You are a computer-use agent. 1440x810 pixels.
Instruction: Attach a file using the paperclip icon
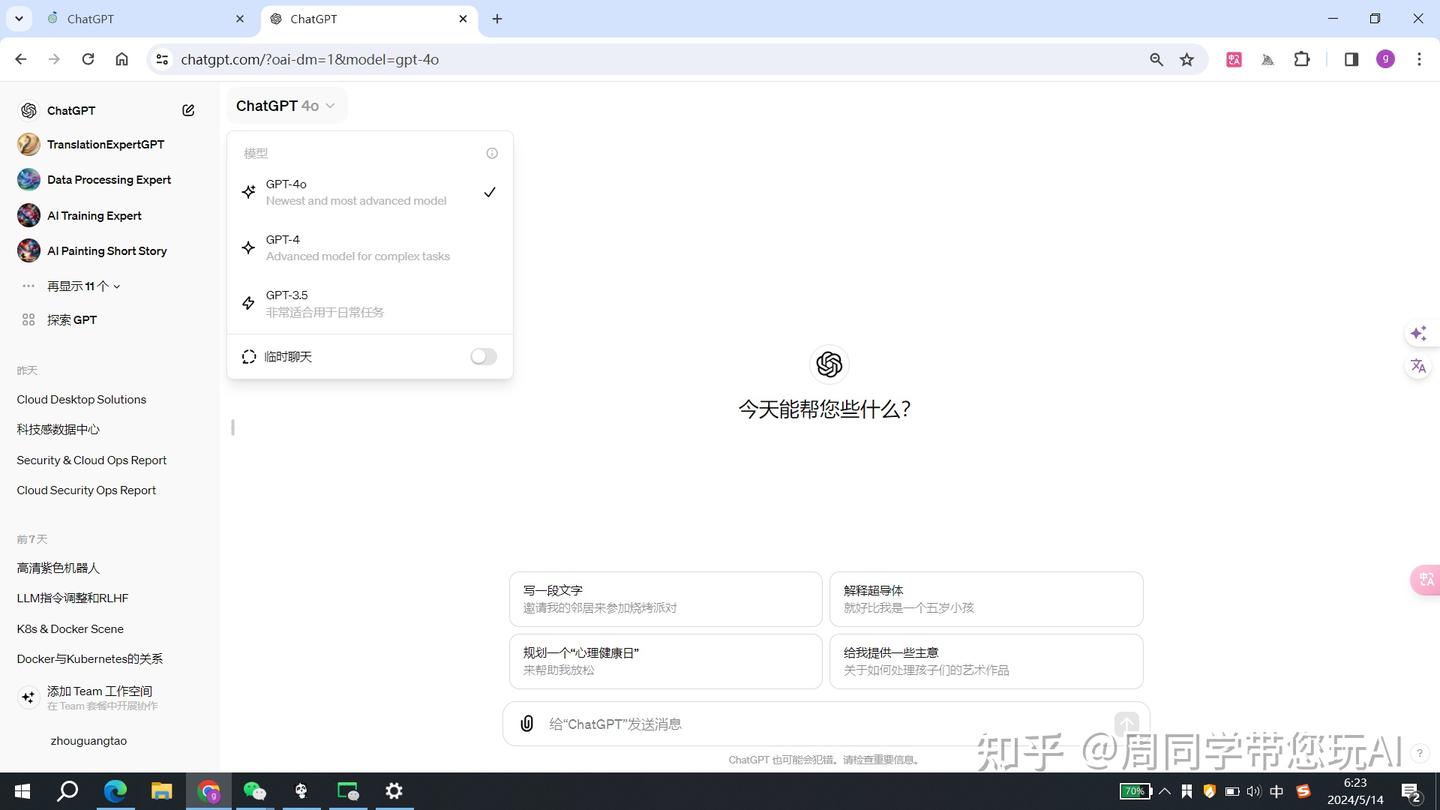point(526,723)
